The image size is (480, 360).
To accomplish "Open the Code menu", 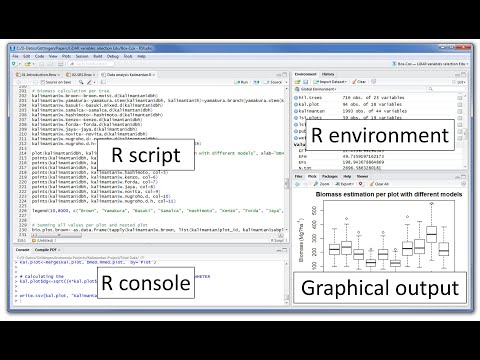I will click(39, 56).
